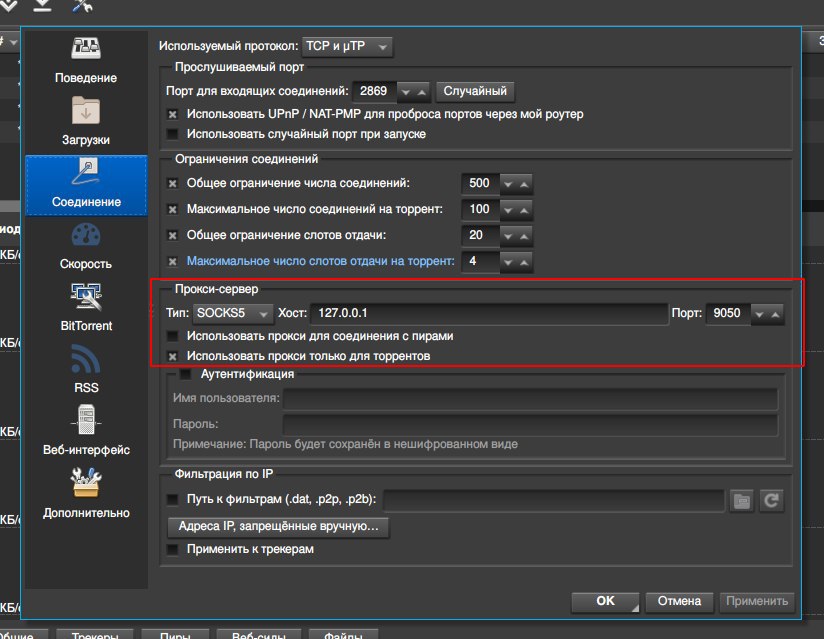Toggle the global upload slots limit checkbox

pos(172,235)
